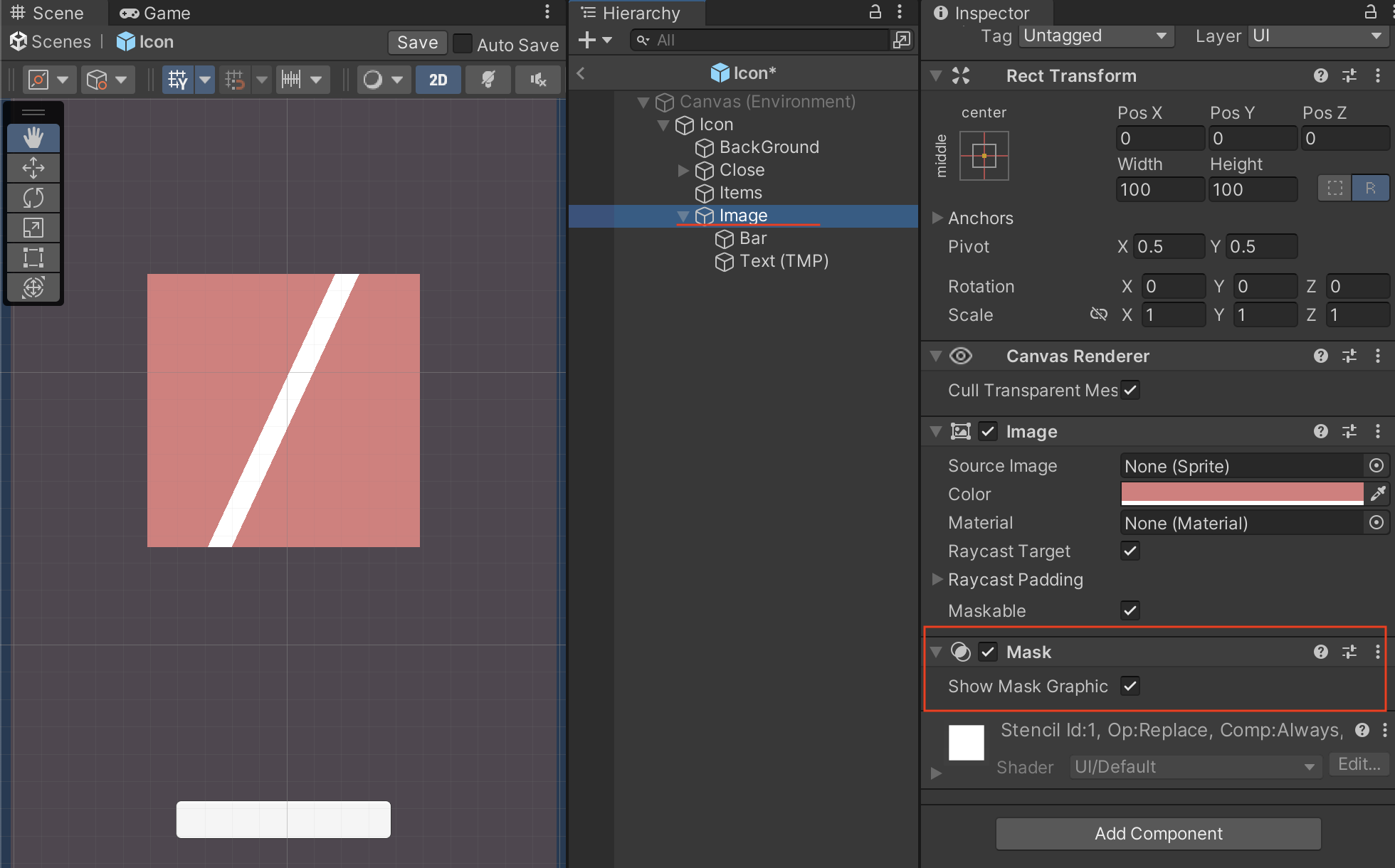Expand the Close object in hierarchy
The height and width of the screenshot is (868, 1395).
pos(683,170)
